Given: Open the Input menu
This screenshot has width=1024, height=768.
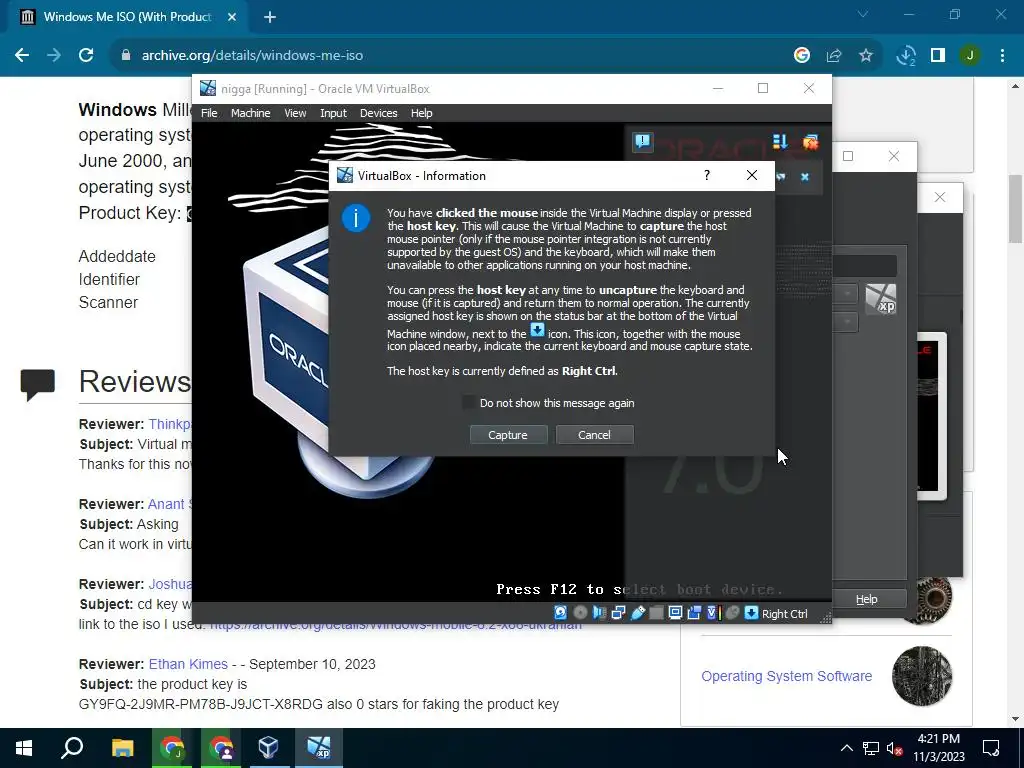Looking at the screenshot, I should tap(333, 113).
